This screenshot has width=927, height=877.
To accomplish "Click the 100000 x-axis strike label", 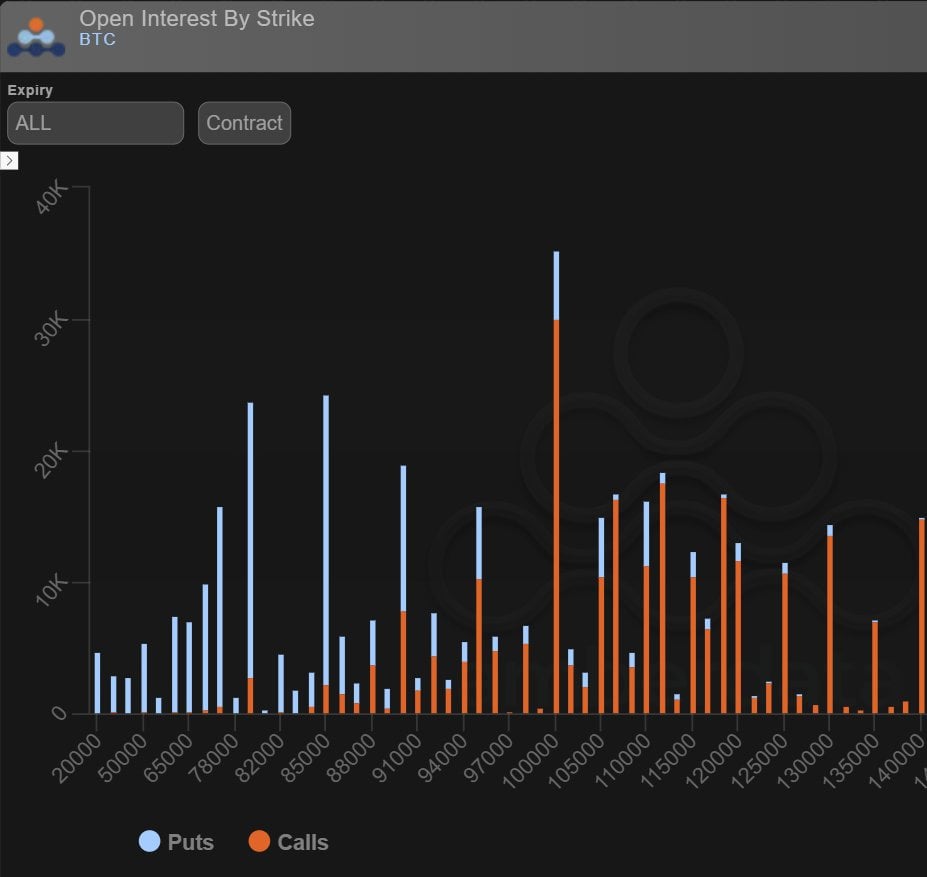I will coord(530,759).
